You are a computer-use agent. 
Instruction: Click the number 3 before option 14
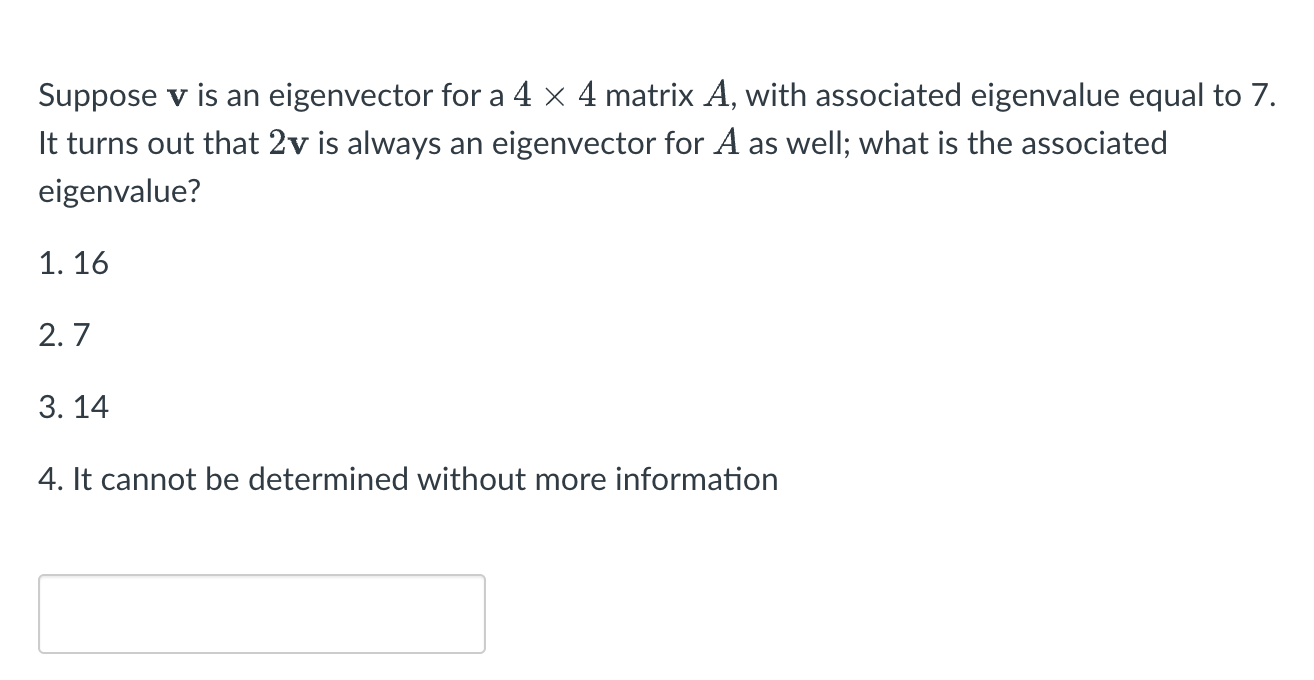tap(48, 407)
